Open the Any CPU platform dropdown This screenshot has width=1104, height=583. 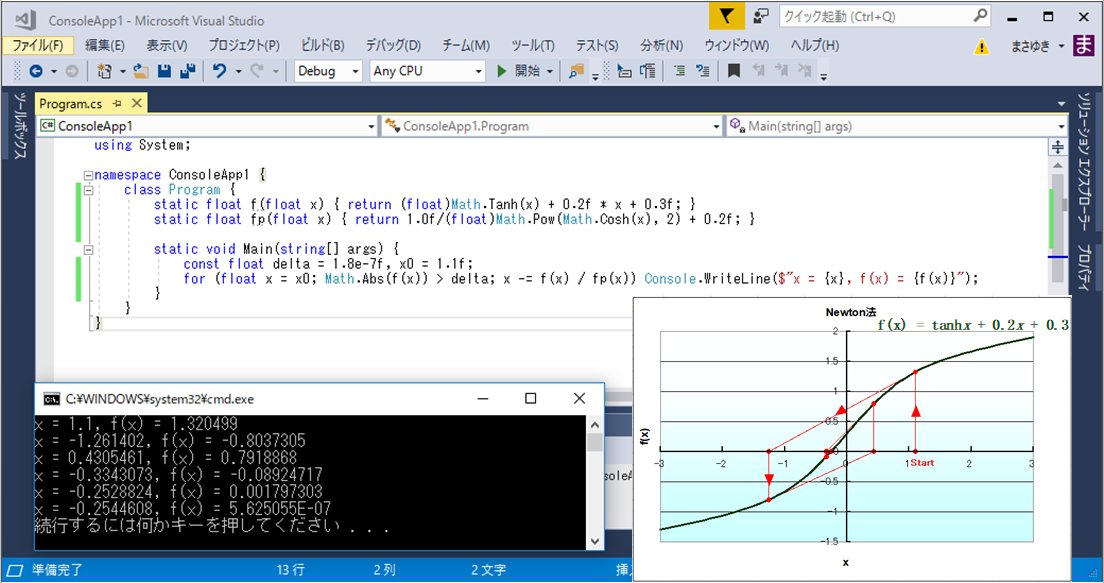pyautogui.click(x=427, y=71)
